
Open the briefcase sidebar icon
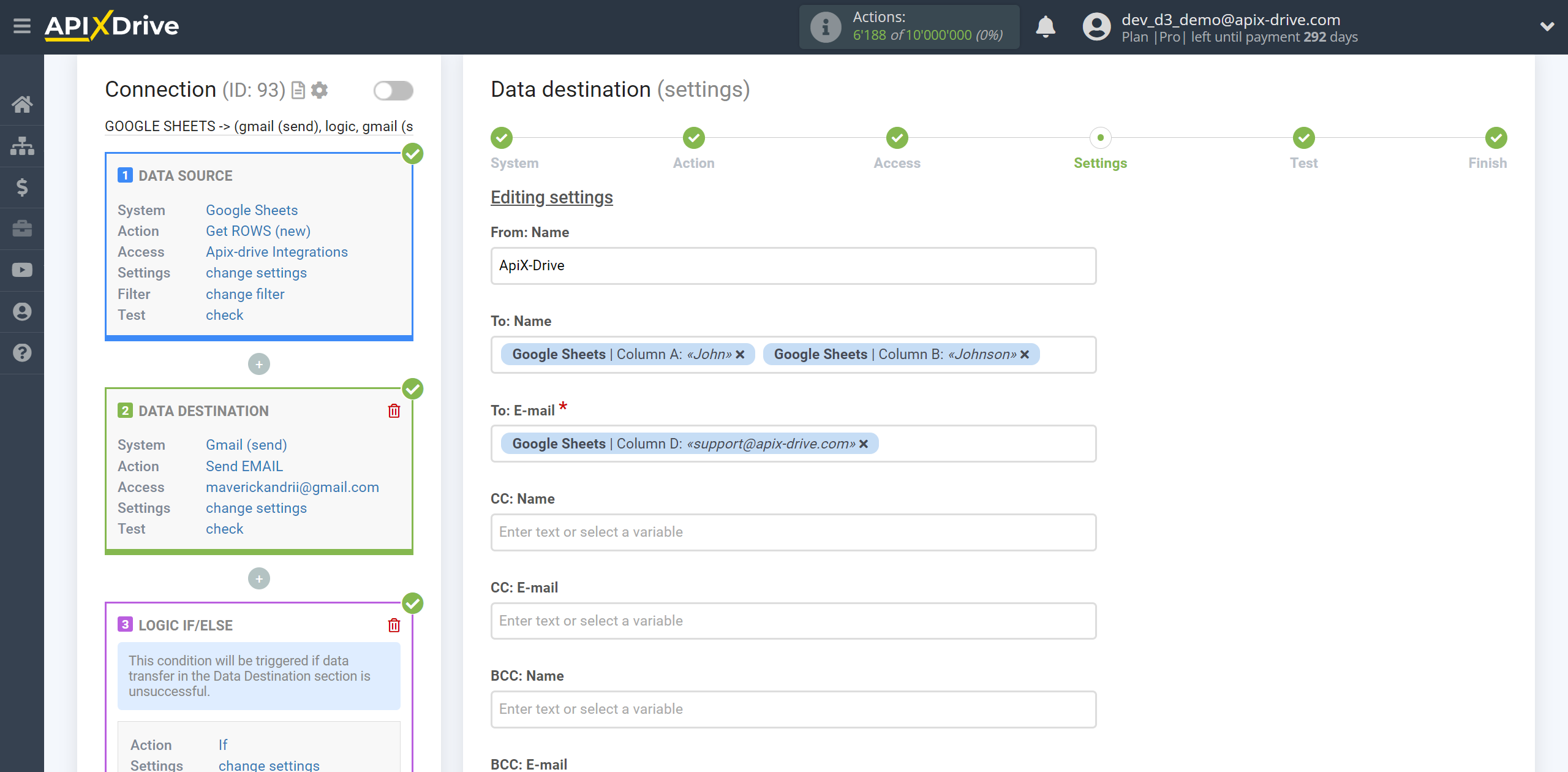click(22, 229)
